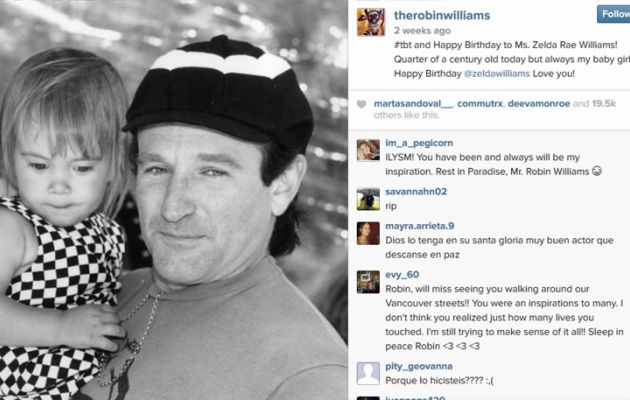Open pity_geovanna default profile avatar
Image resolution: width=630 pixels, height=400 pixels.
click(368, 373)
